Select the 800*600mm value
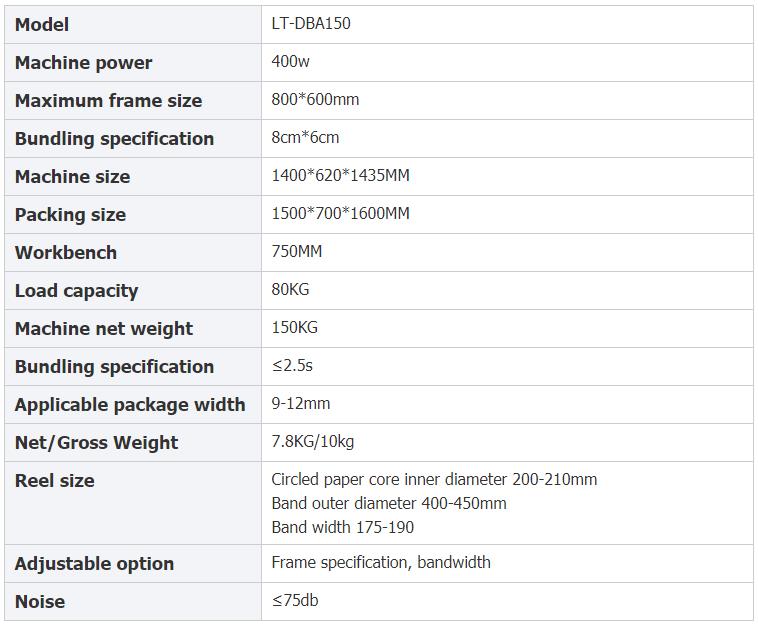Viewport: 758px width, 626px height. (315, 99)
